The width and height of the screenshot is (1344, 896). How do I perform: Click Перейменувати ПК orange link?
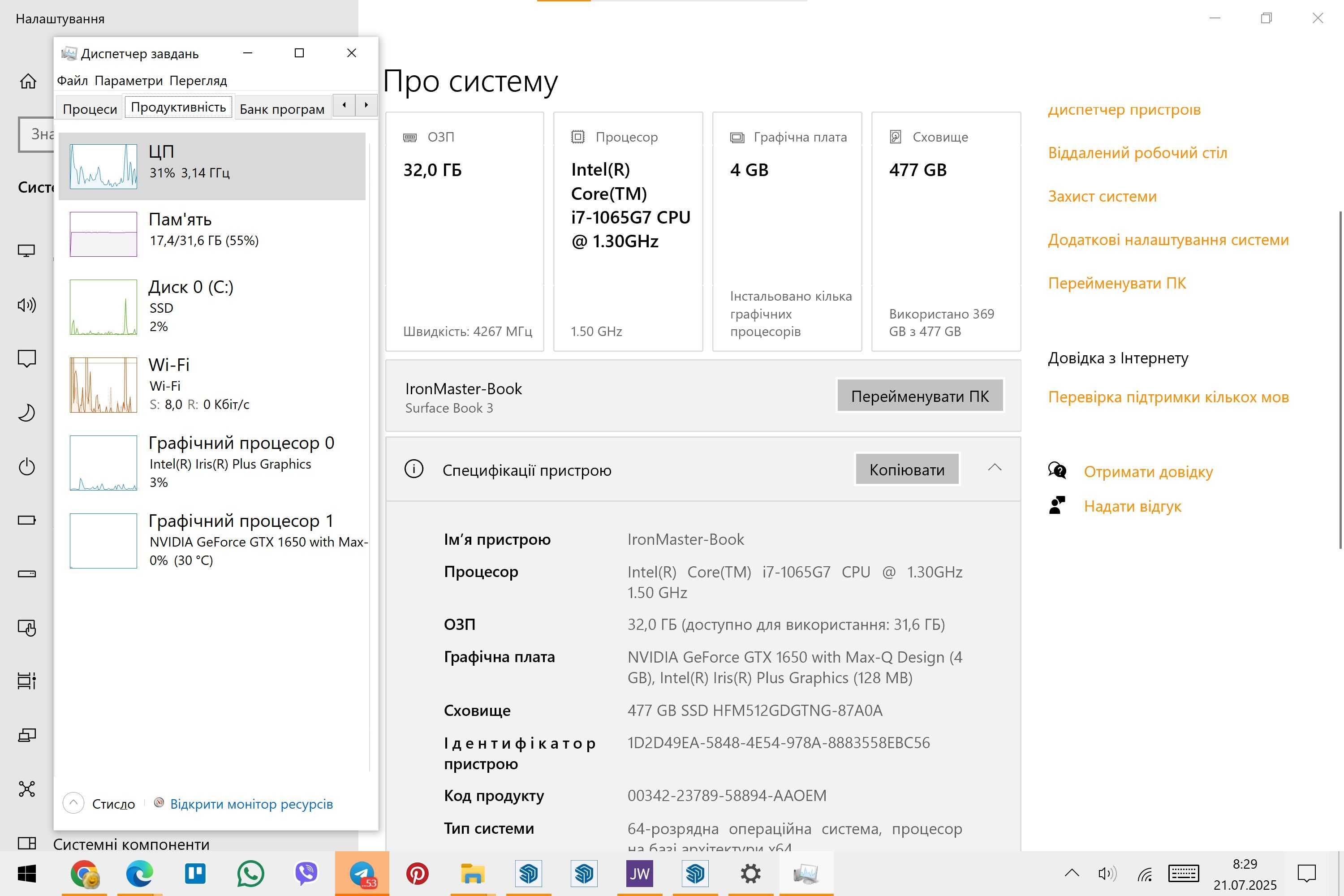pos(1116,283)
